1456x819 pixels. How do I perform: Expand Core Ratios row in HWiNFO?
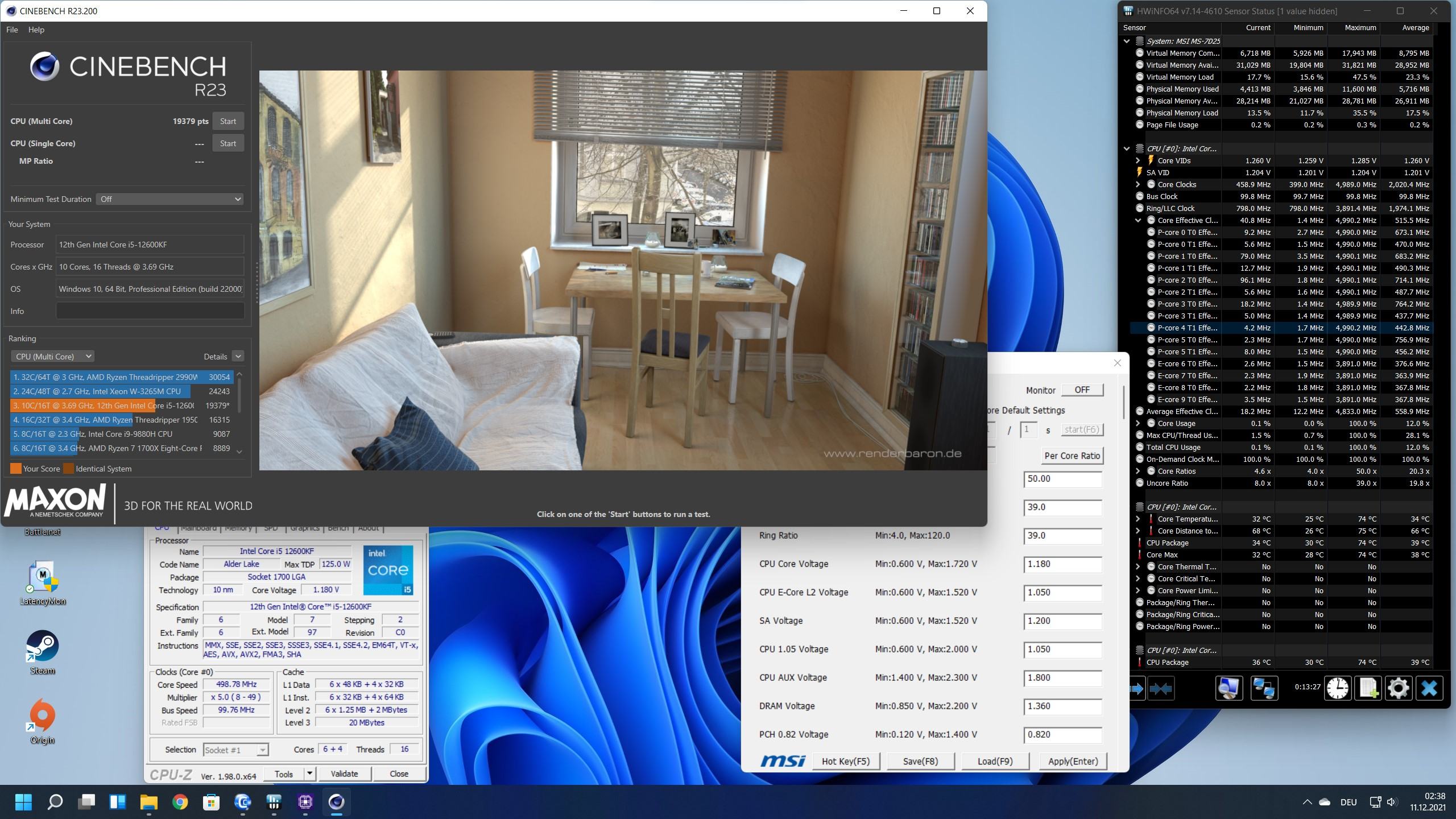1138,471
